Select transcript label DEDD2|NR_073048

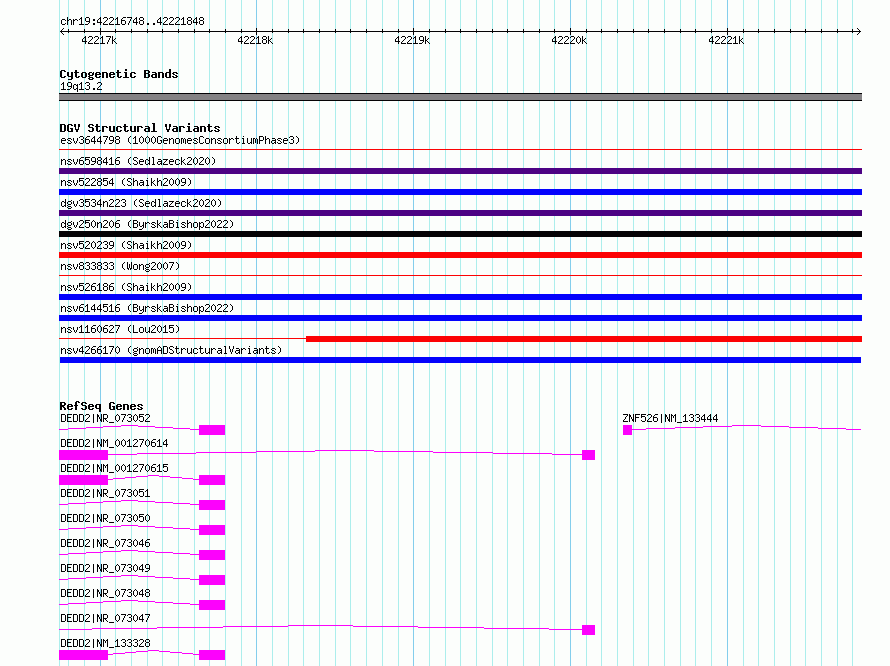(105, 593)
